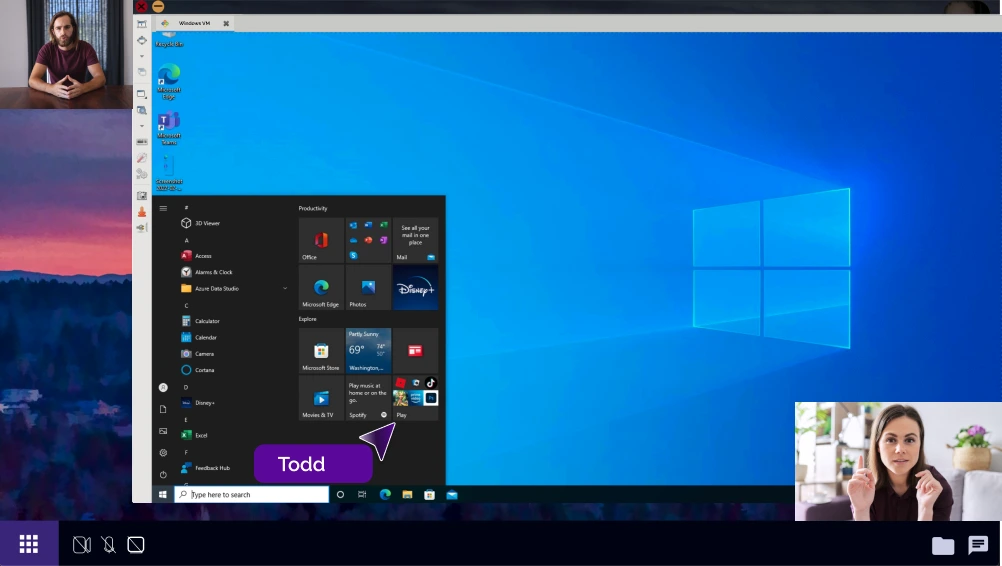The width and height of the screenshot is (1002, 566).
Task: Open the Mail tile in Start menu
Action: [415, 240]
